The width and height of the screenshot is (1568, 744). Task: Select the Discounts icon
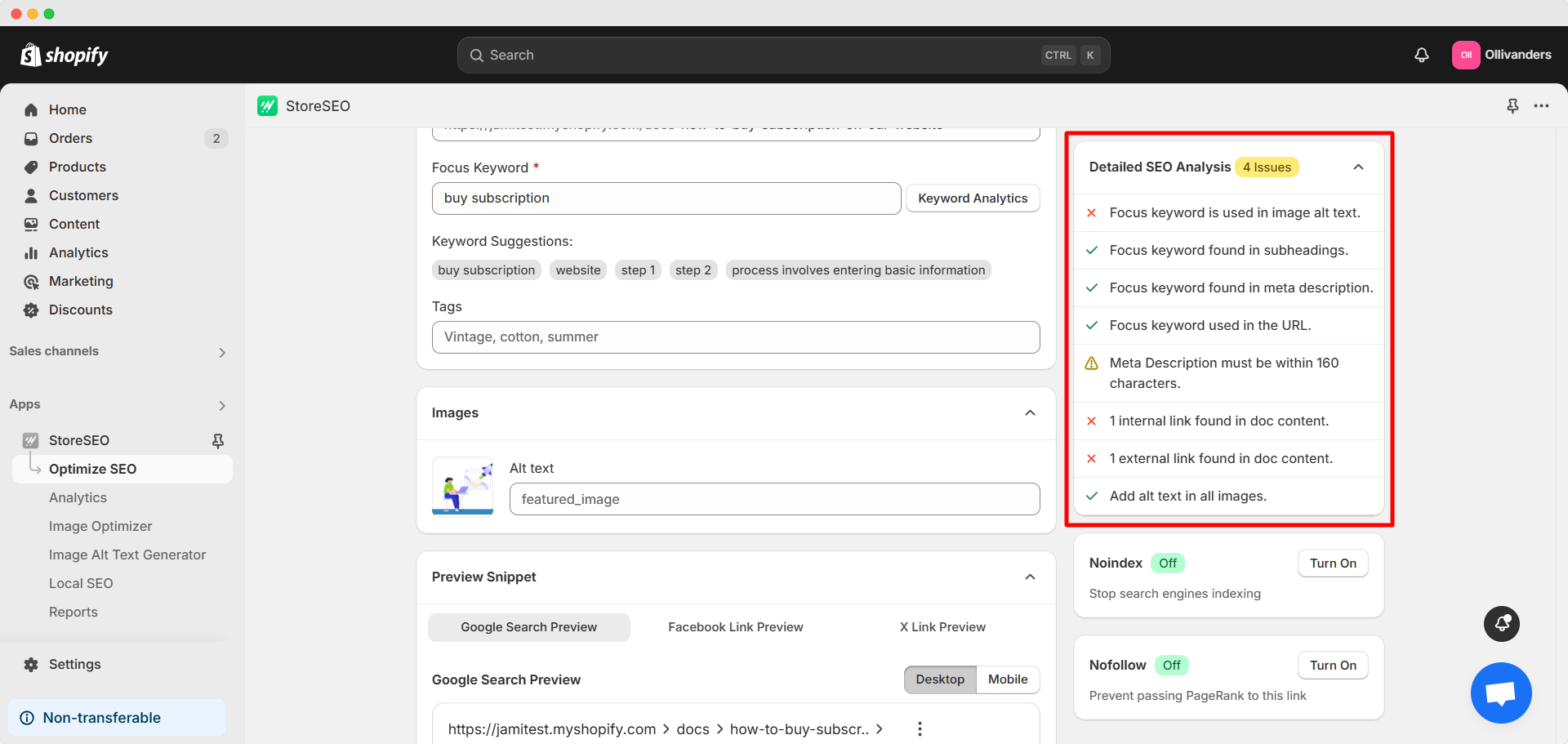pyautogui.click(x=30, y=310)
